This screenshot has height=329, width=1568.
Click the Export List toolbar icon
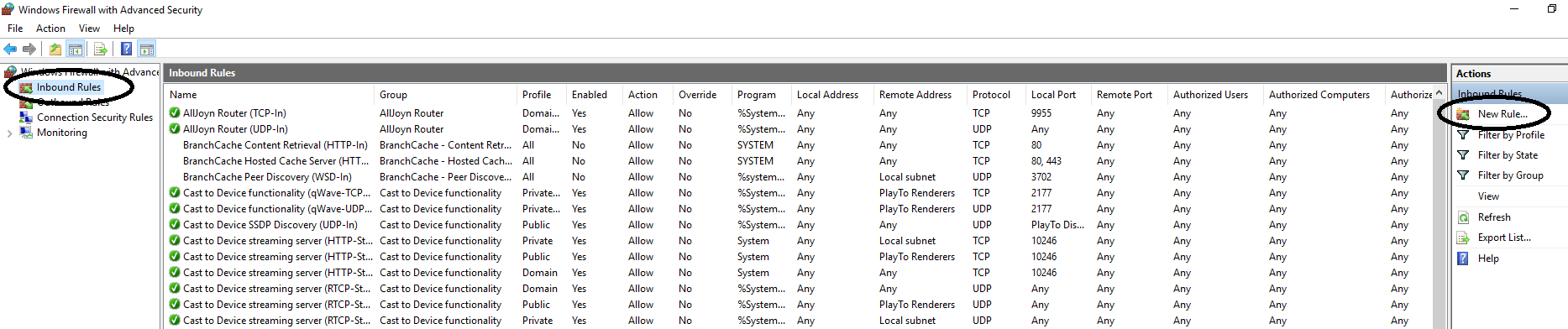tap(100, 49)
